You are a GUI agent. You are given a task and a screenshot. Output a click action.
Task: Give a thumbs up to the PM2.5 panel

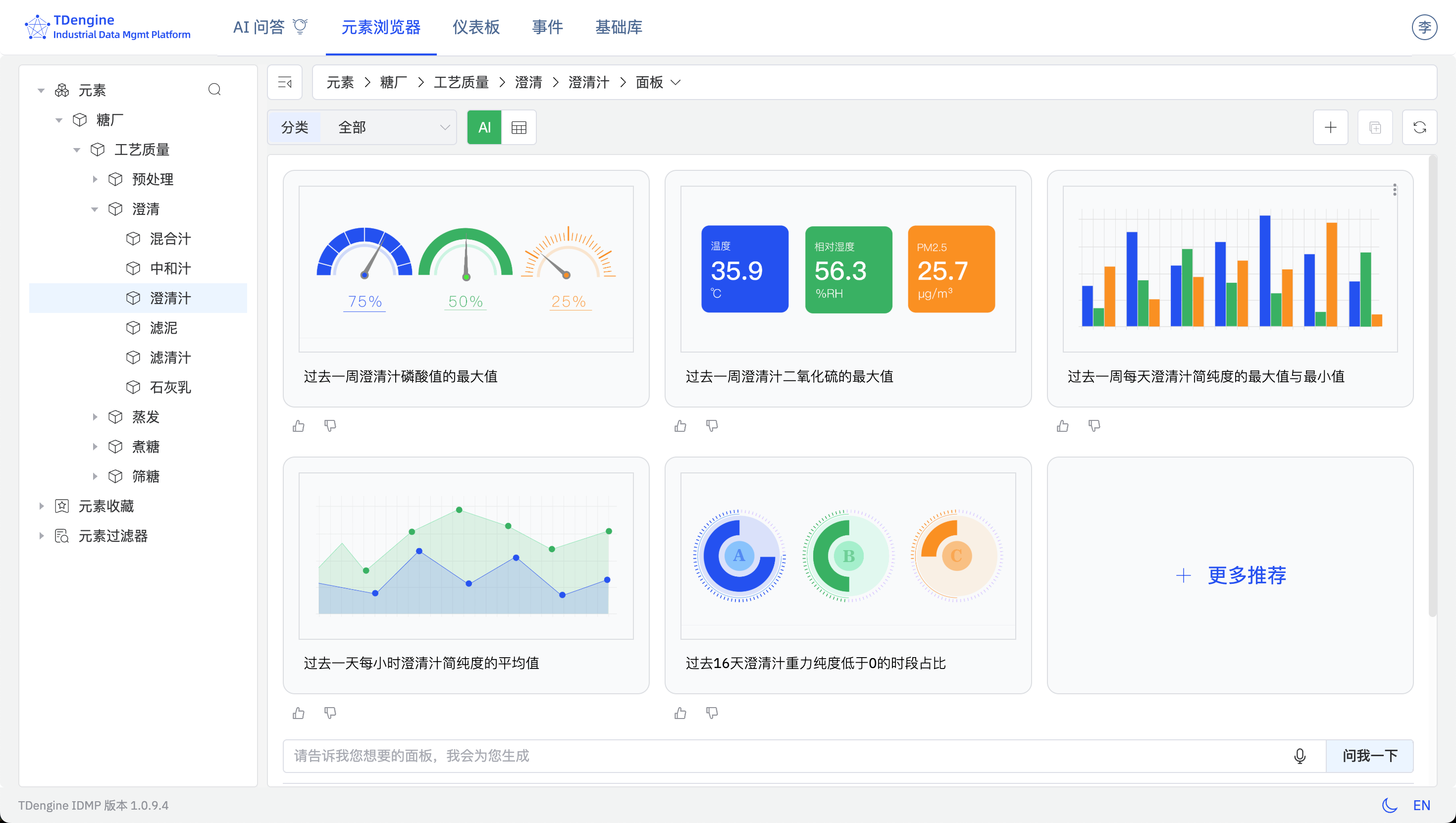click(680, 426)
